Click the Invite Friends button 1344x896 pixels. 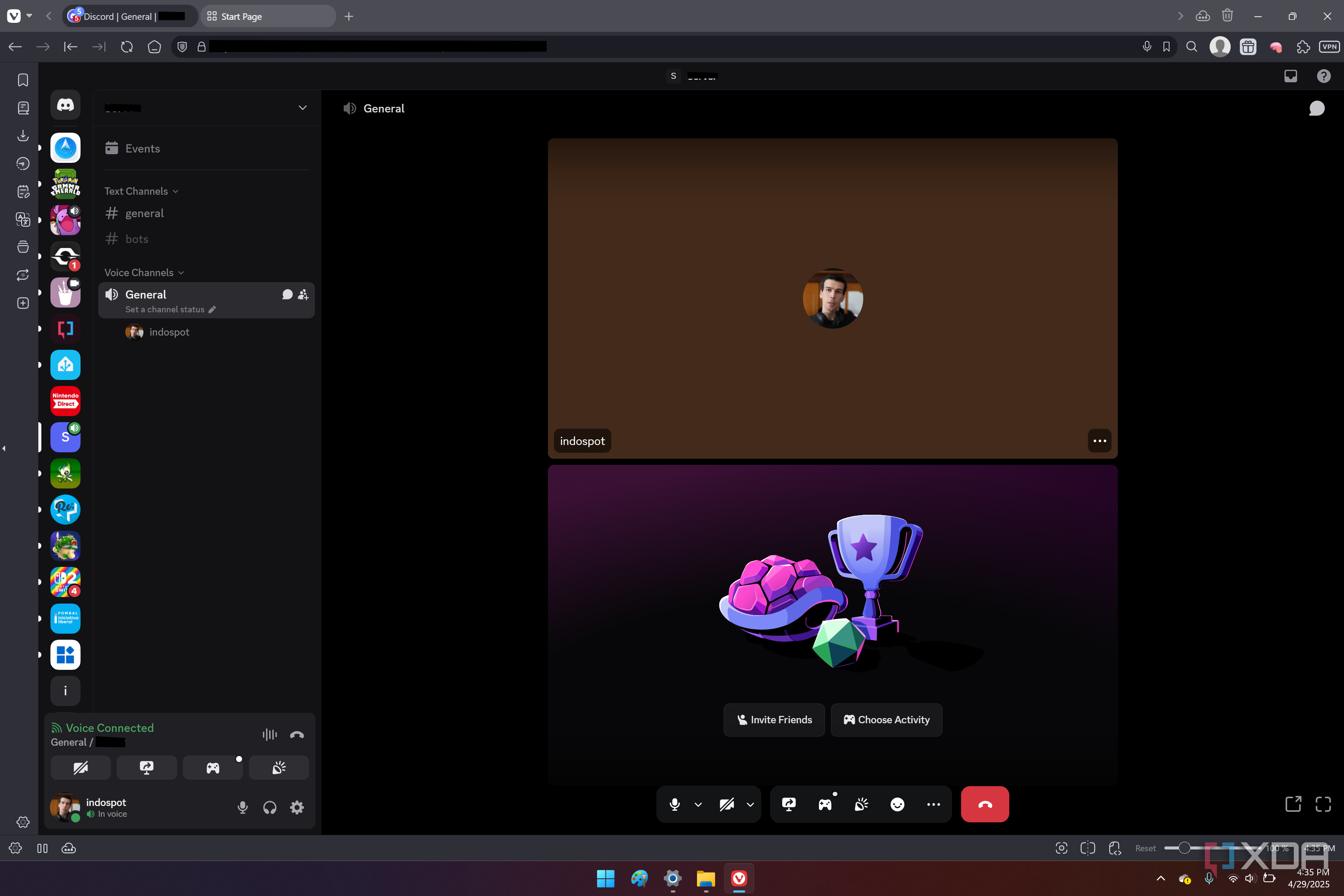(774, 720)
